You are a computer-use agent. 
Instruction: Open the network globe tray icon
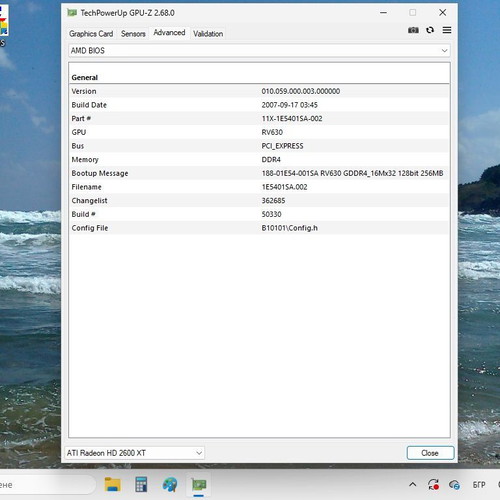pyautogui.click(x=454, y=485)
